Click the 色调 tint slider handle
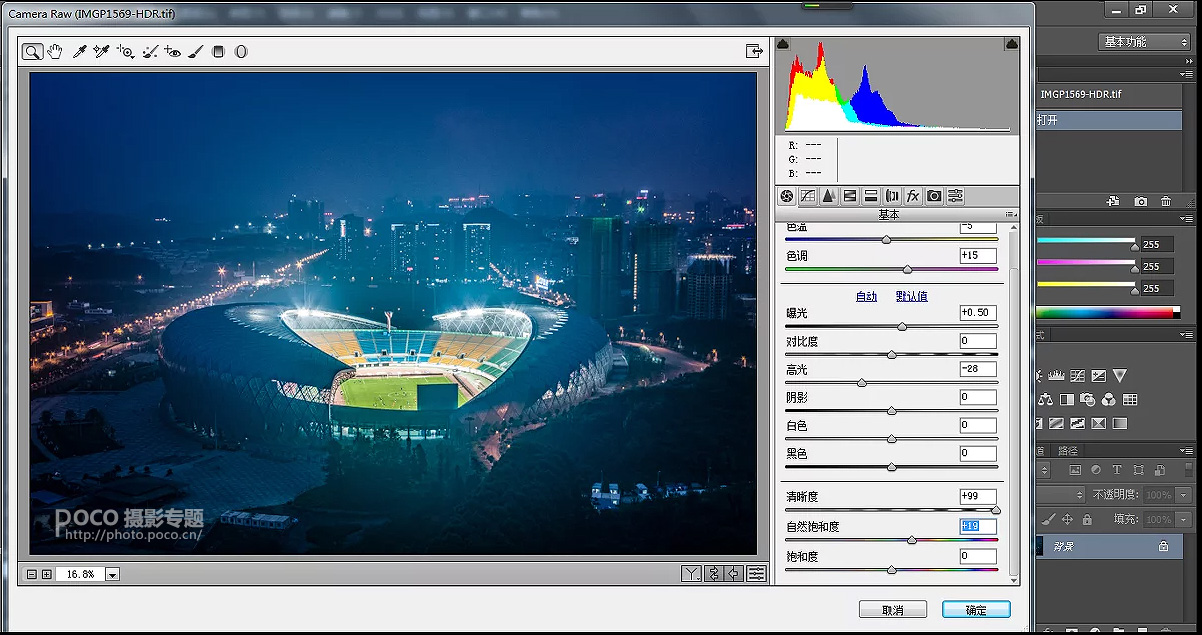Viewport: 1202px width, 635px height. tap(907, 270)
